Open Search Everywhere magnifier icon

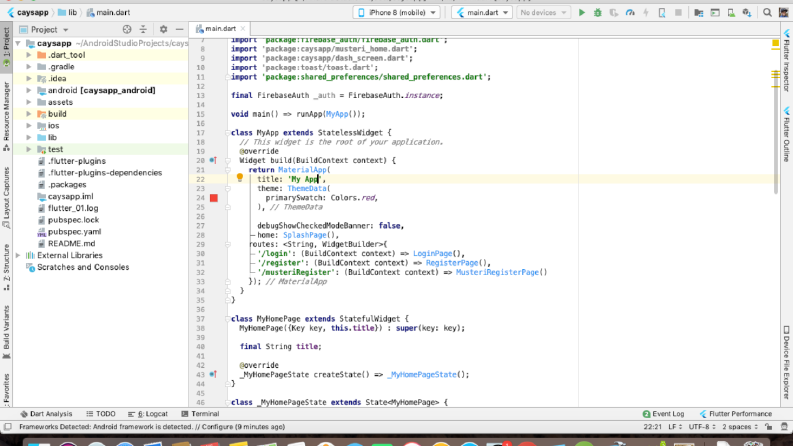[x=767, y=13]
